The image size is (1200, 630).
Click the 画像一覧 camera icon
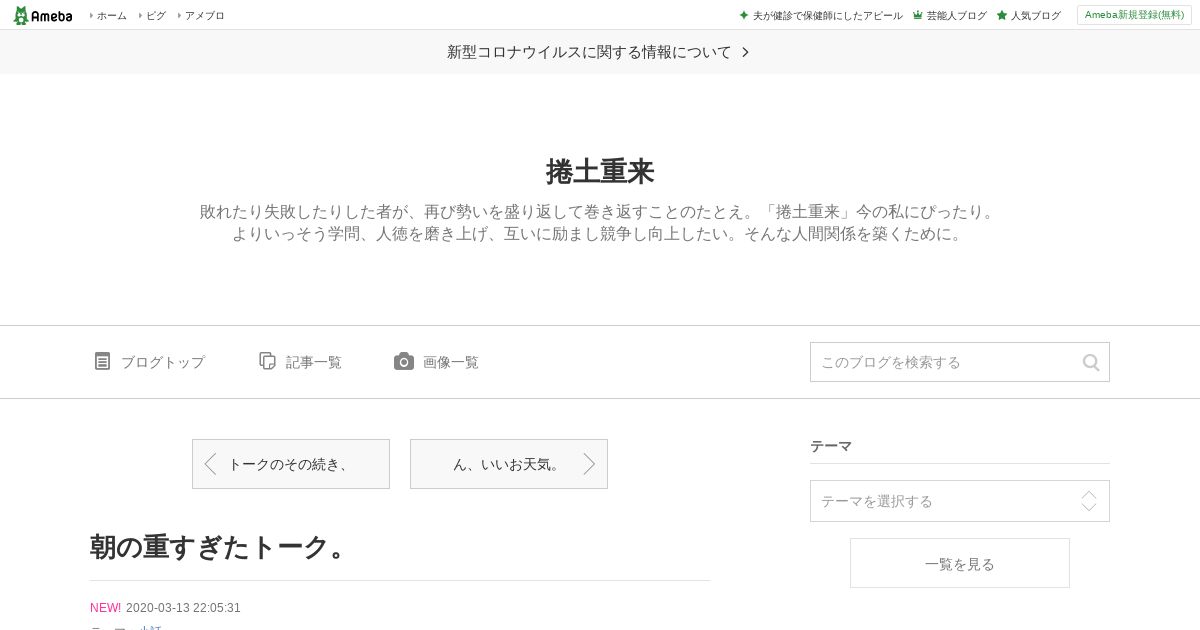click(x=403, y=361)
